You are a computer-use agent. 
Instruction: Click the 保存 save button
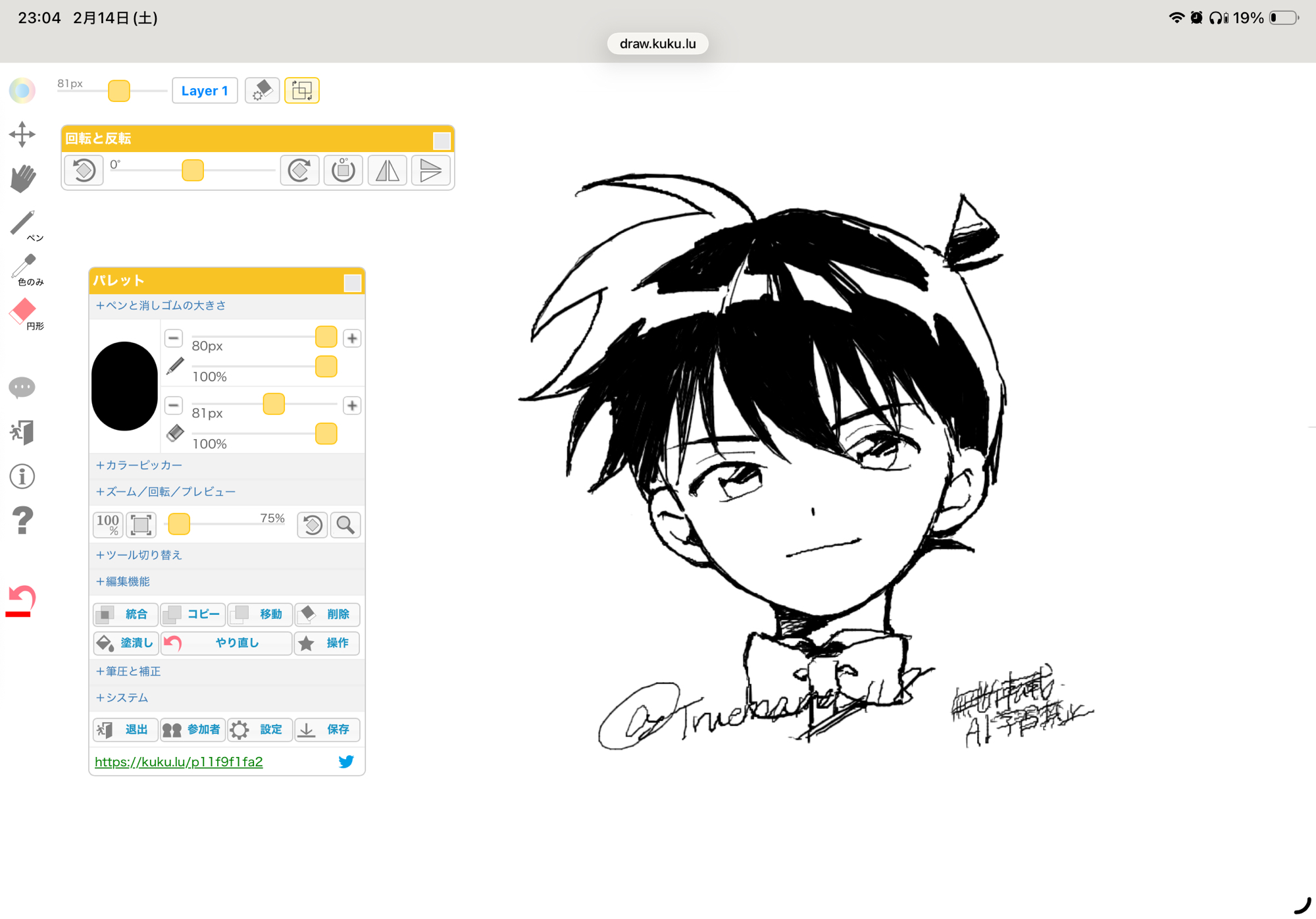(x=327, y=729)
